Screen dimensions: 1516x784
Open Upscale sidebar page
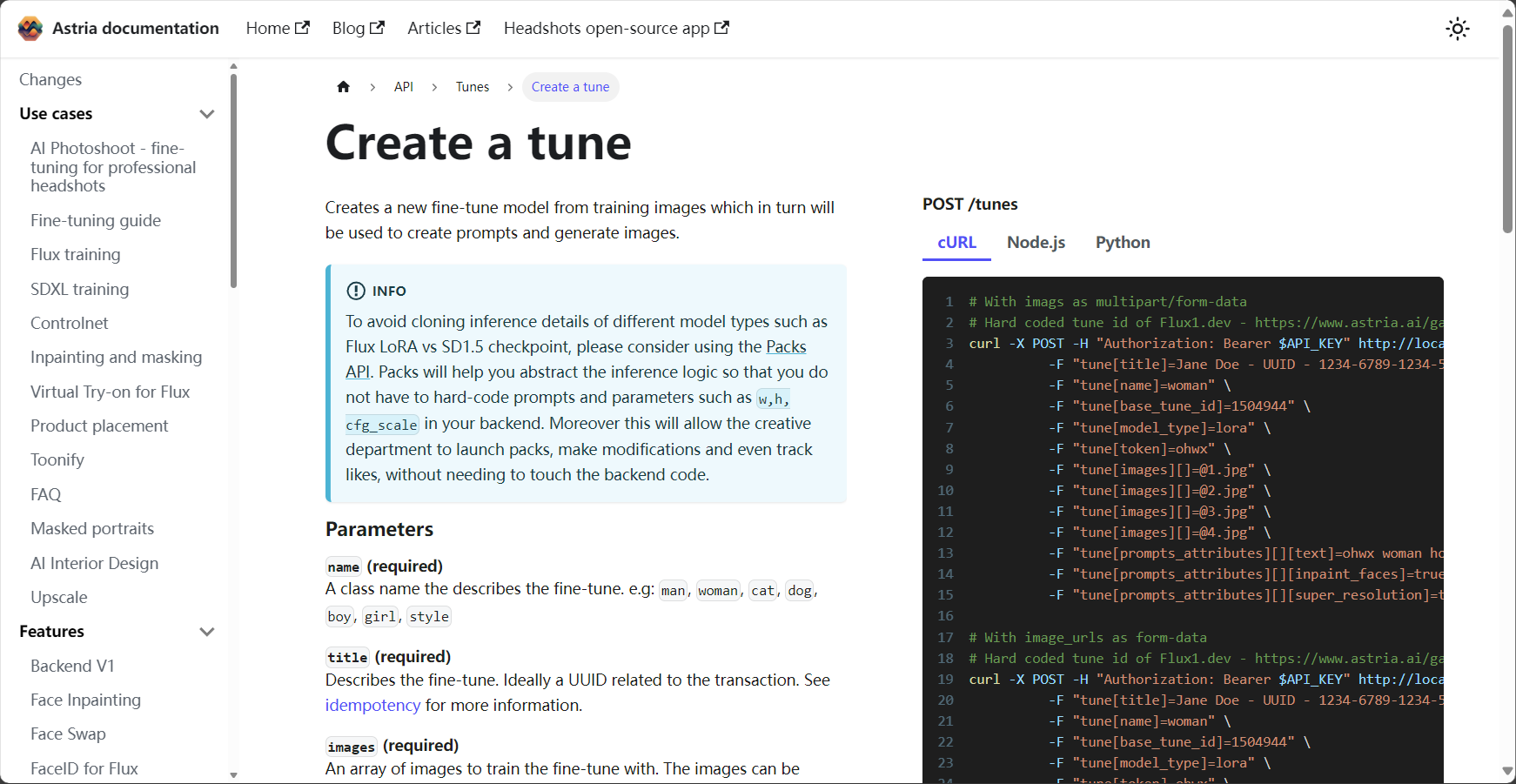[x=59, y=597]
